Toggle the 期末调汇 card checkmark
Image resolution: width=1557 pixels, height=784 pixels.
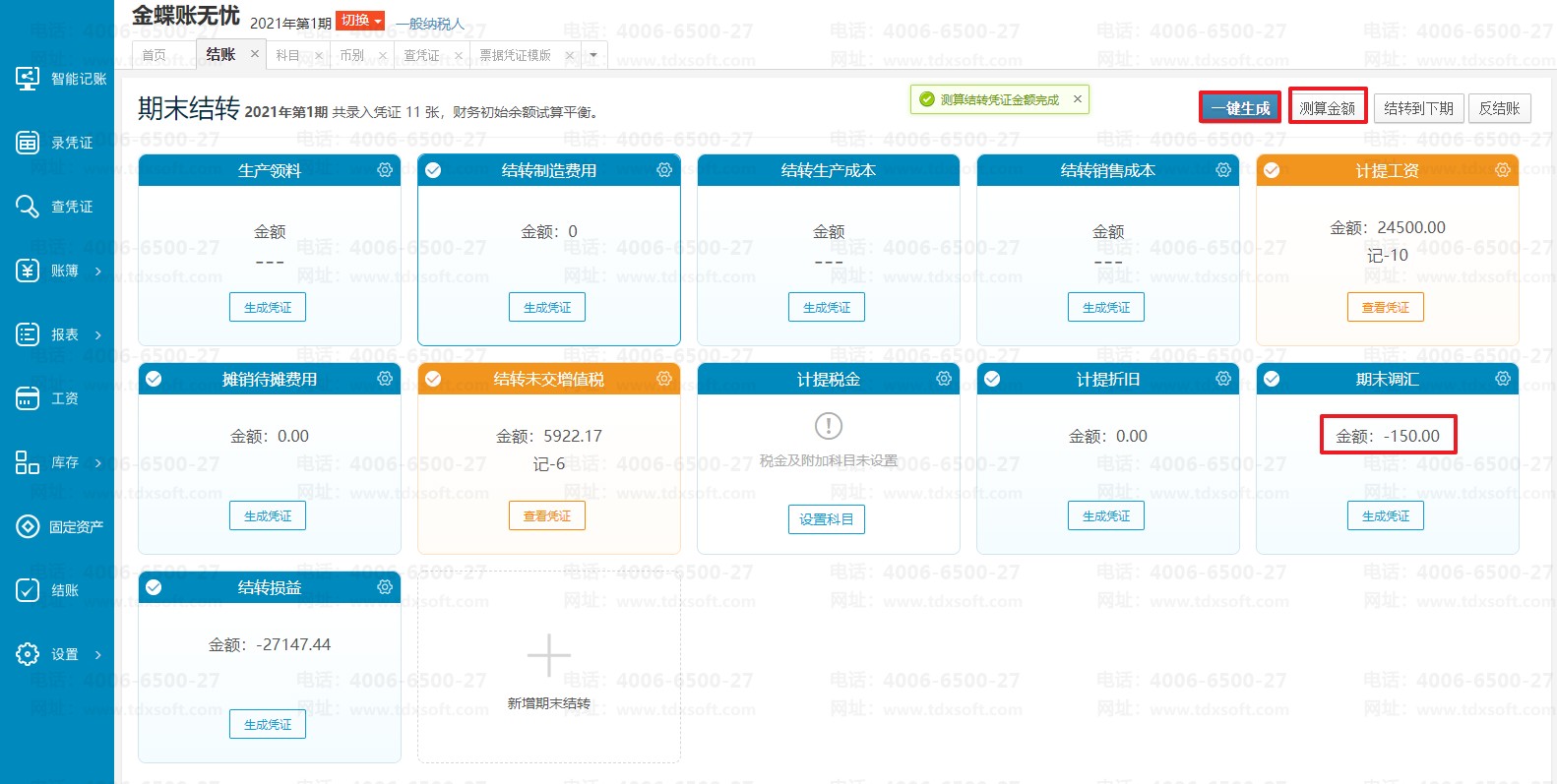coord(1272,379)
